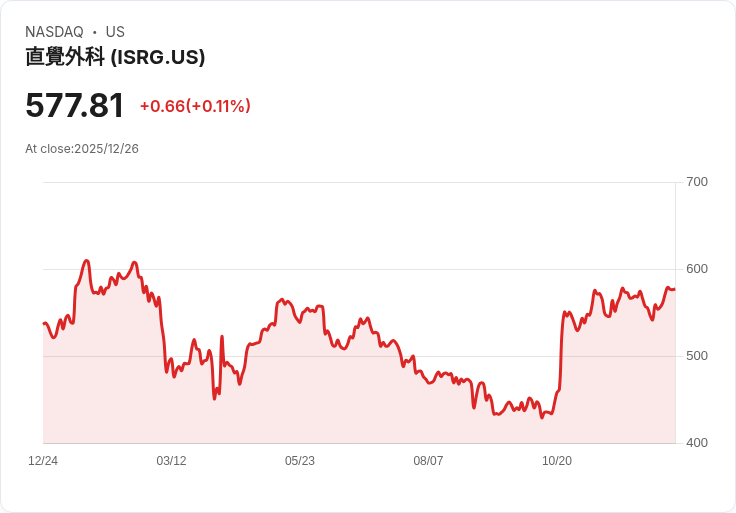Click the steep vertical jump near 10/20

click(x=561, y=350)
